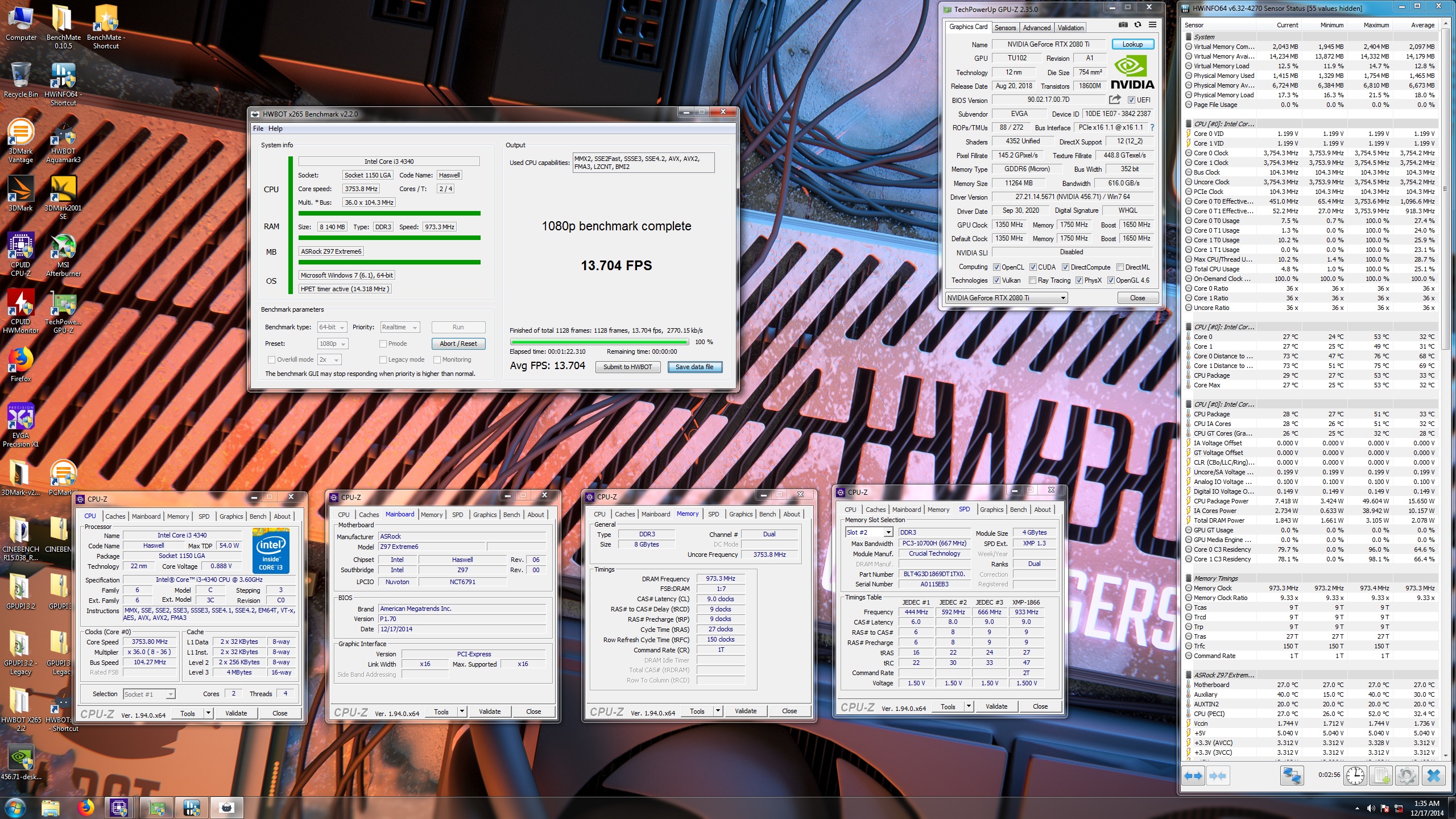This screenshot has height=819, width=1456.
Task: Open the 3DMark Vantage desktop icon
Action: click(x=20, y=141)
